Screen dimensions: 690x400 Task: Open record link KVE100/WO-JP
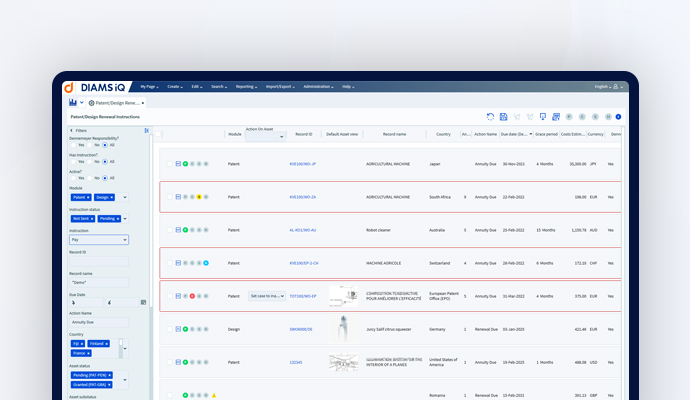tap(303, 164)
